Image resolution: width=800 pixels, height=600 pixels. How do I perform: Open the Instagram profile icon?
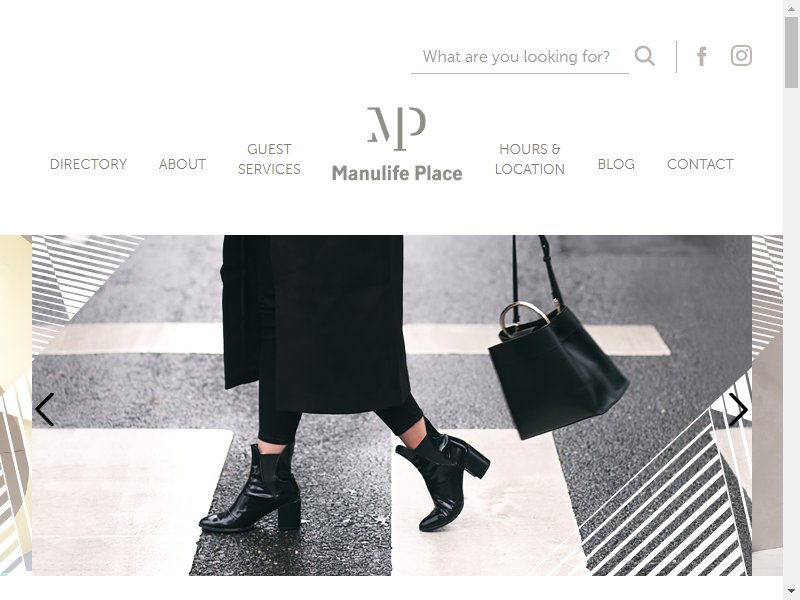click(x=741, y=56)
